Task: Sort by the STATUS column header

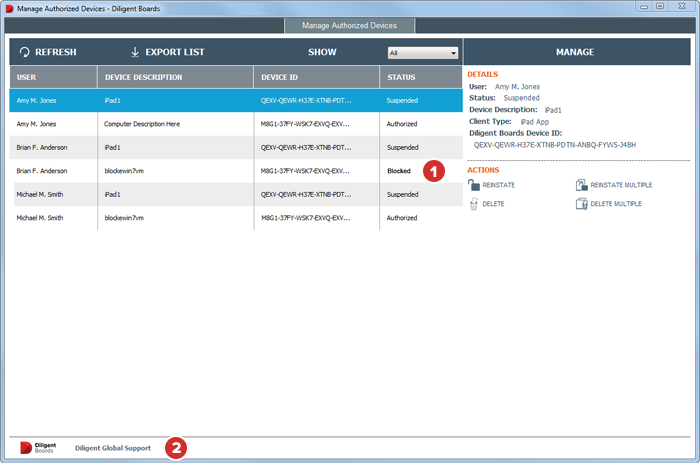Action: coord(421,77)
